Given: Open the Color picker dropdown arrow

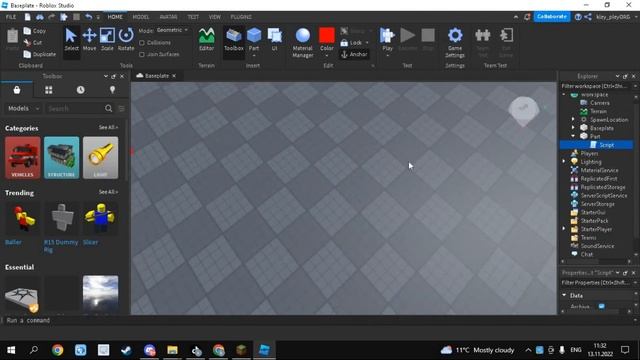Looking at the screenshot, I should click(327, 56).
